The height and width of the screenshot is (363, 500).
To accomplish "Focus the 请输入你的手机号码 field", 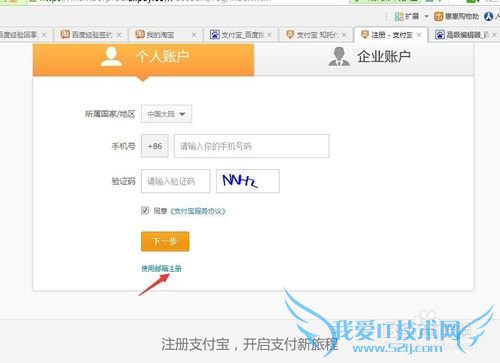I will [x=252, y=146].
